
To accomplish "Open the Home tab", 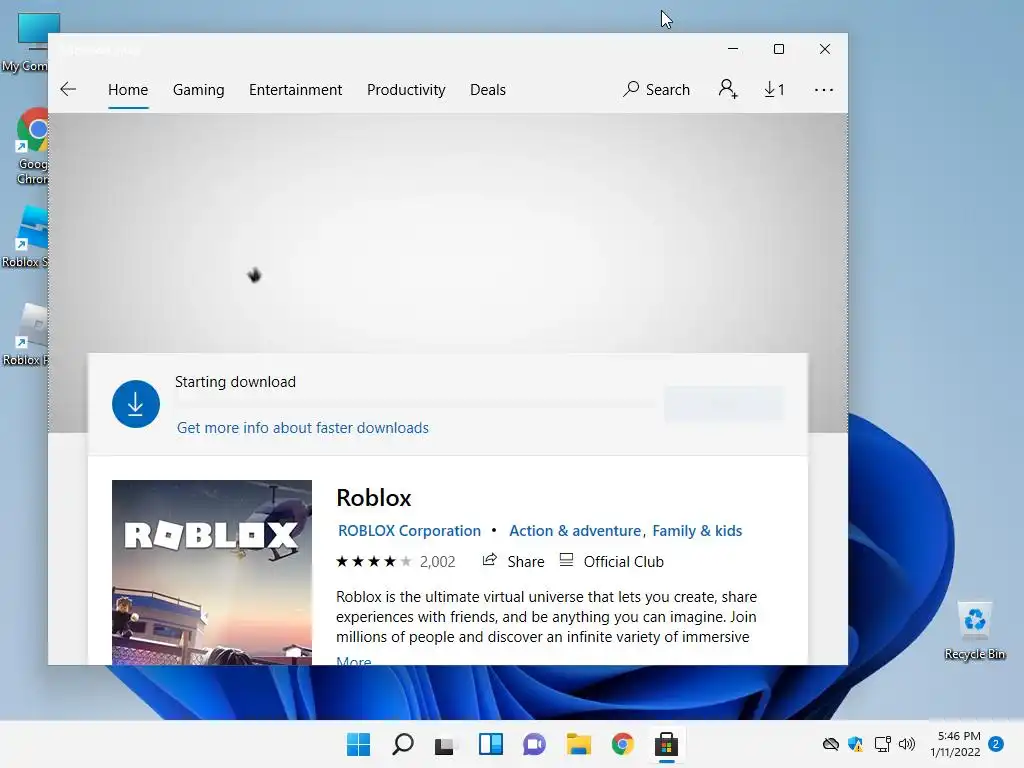I will pos(128,89).
